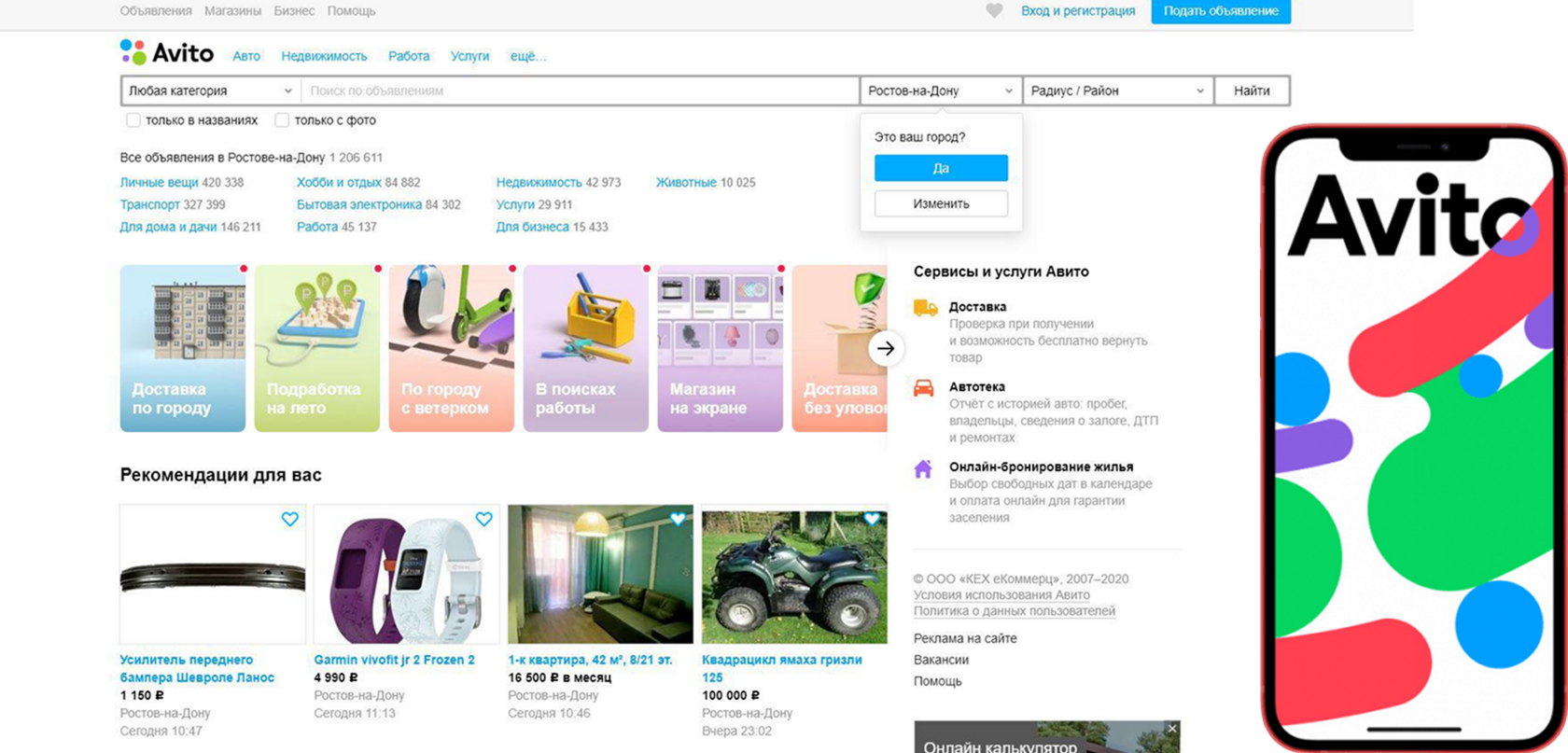
Task: Click Изменить city button
Action: click(941, 203)
